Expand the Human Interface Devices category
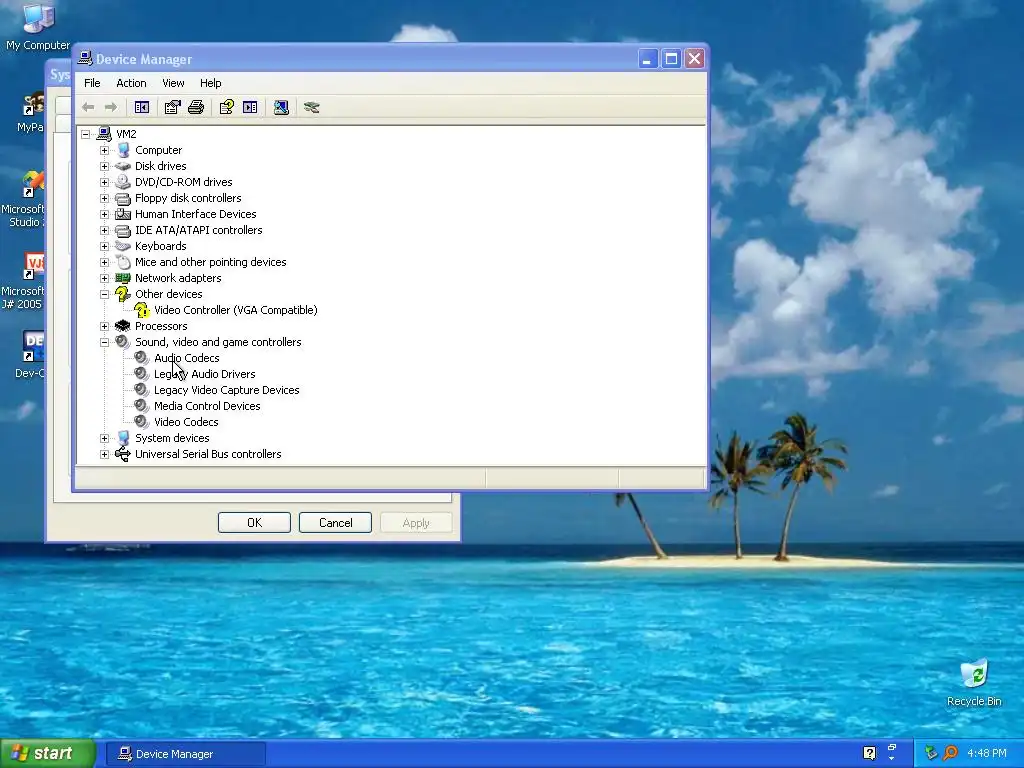 104,214
